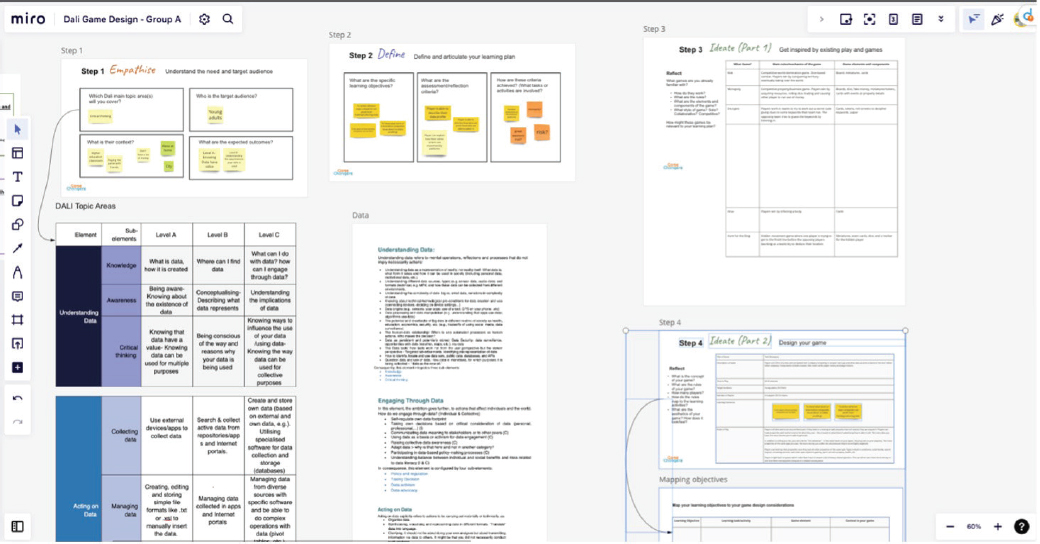The image size is (1040, 544).
Task: Expand collapsed top toolbar with chevron arrow
Action: tap(822, 19)
